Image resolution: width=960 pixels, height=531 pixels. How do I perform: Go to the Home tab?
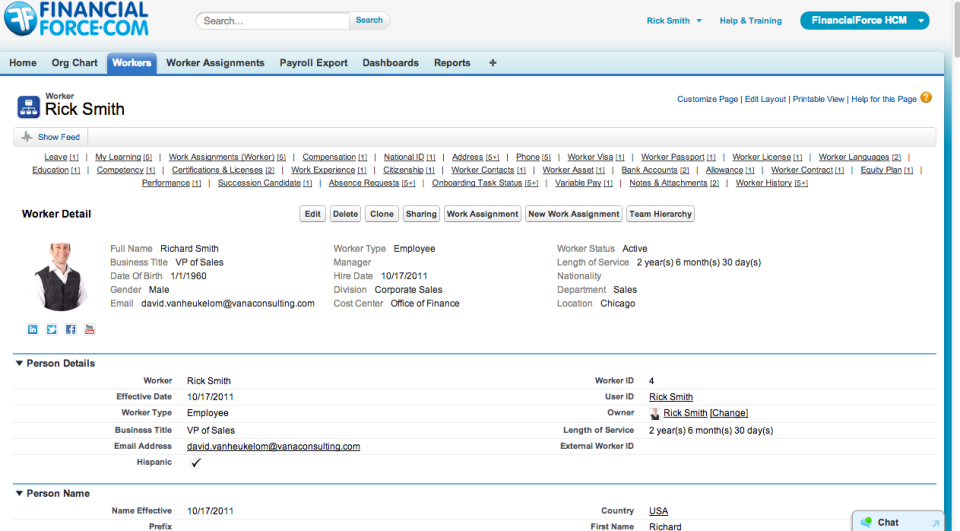23,62
